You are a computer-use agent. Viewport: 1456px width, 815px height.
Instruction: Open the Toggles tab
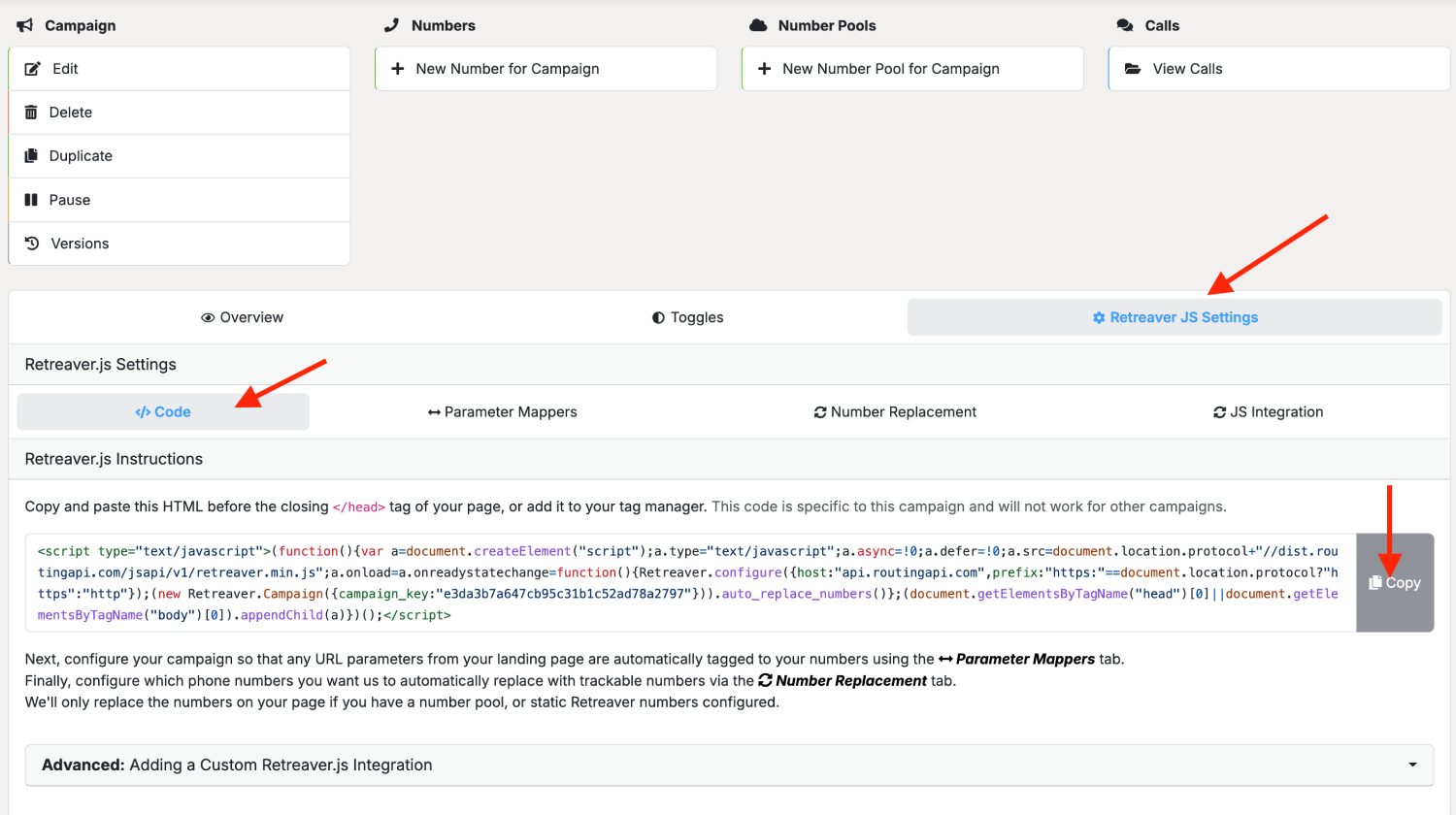pyautogui.click(x=688, y=317)
